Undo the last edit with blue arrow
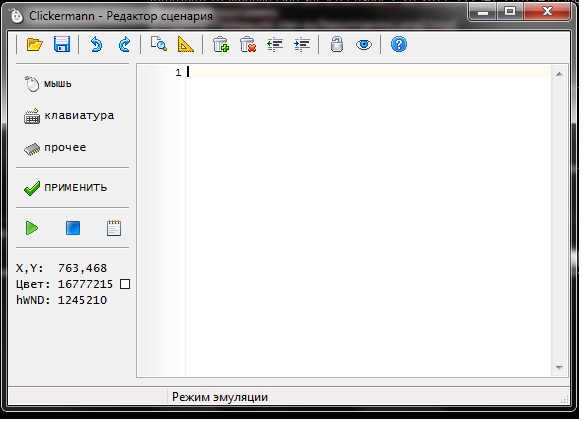Screen dimensions: 583x421 click(96, 45)
